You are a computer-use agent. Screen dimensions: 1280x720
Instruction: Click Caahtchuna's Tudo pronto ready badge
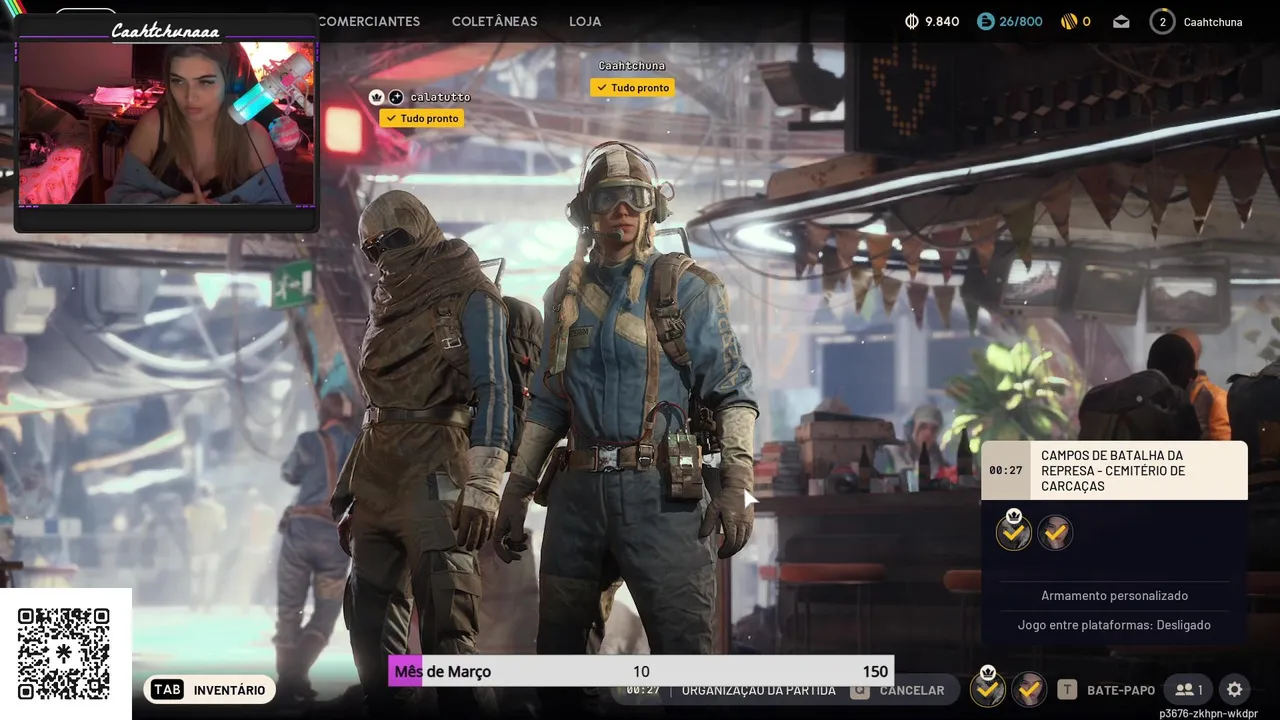(x=632, y=87)
